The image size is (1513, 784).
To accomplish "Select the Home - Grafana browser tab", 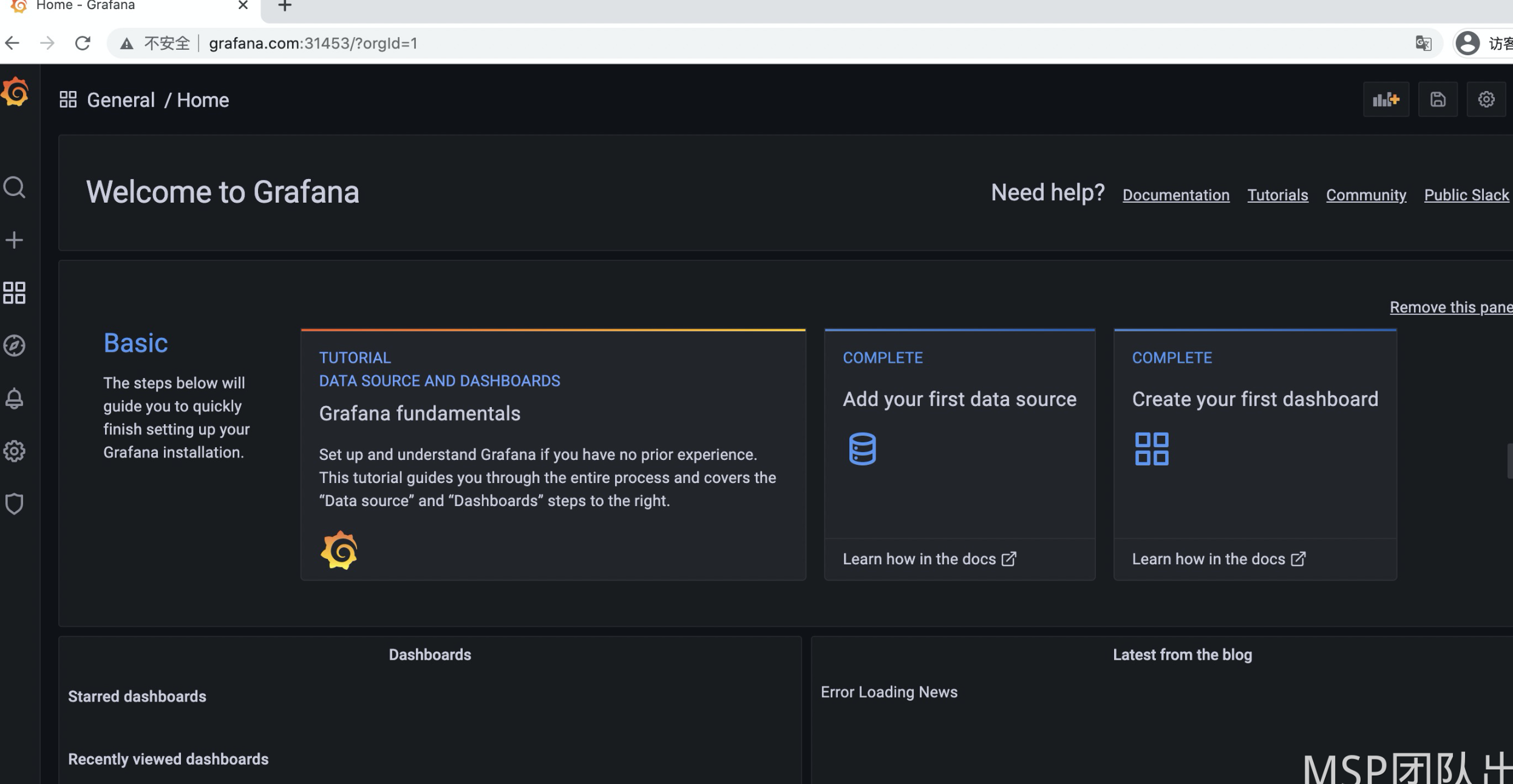I will 131,6.
